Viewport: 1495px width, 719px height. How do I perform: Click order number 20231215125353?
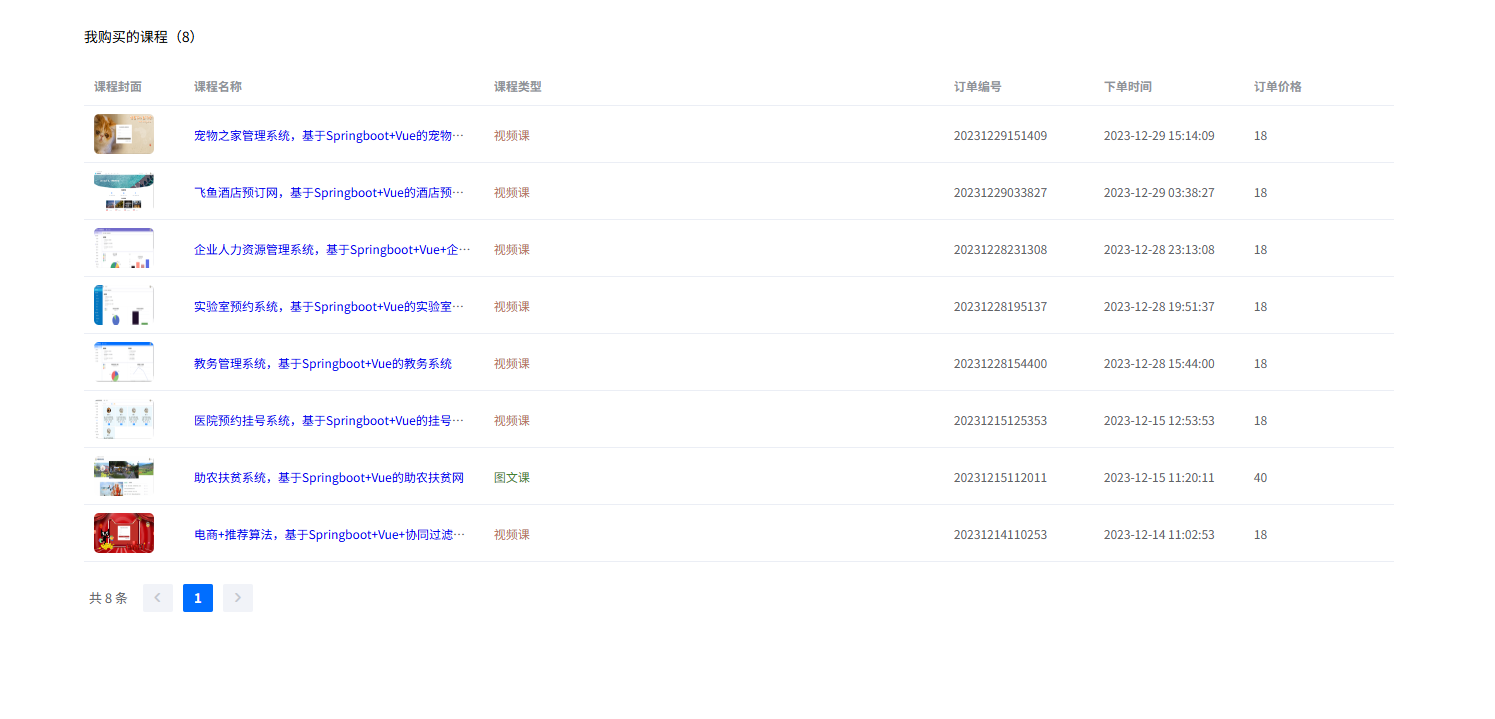[1000, 420]
